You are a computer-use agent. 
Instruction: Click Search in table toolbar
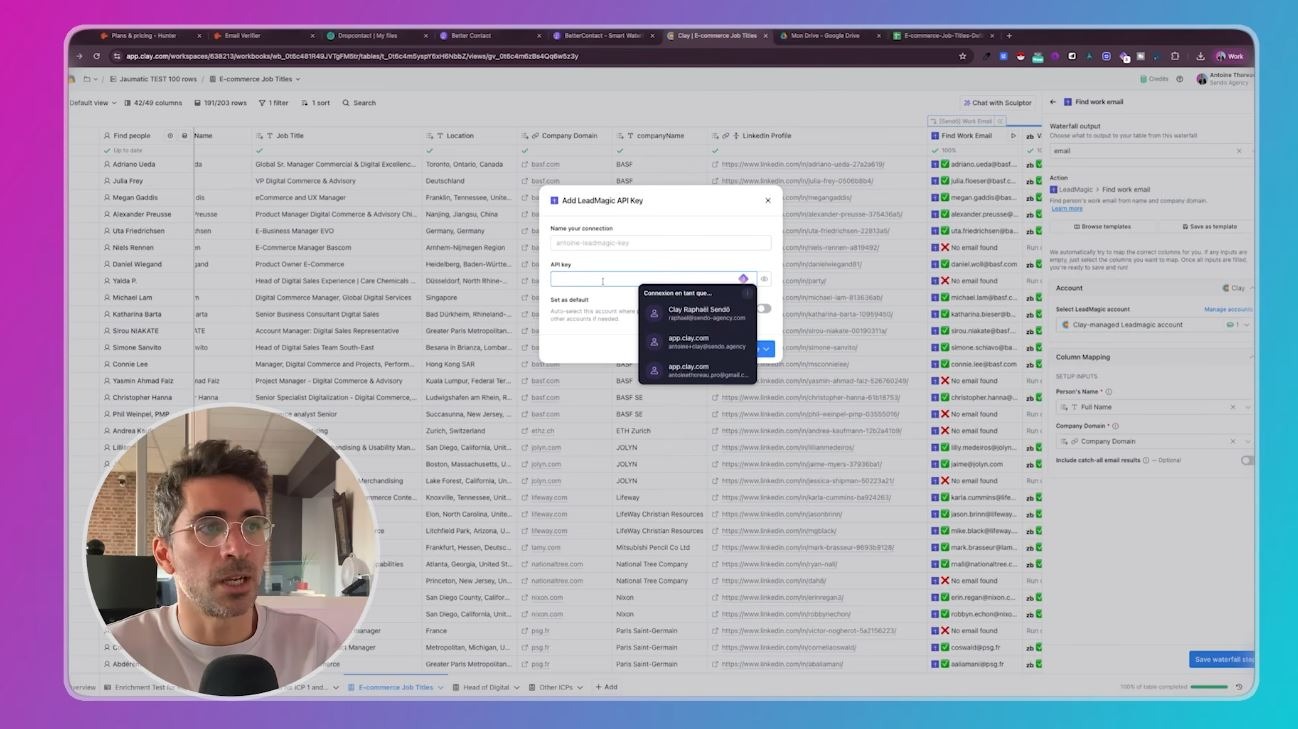(359, 103)
